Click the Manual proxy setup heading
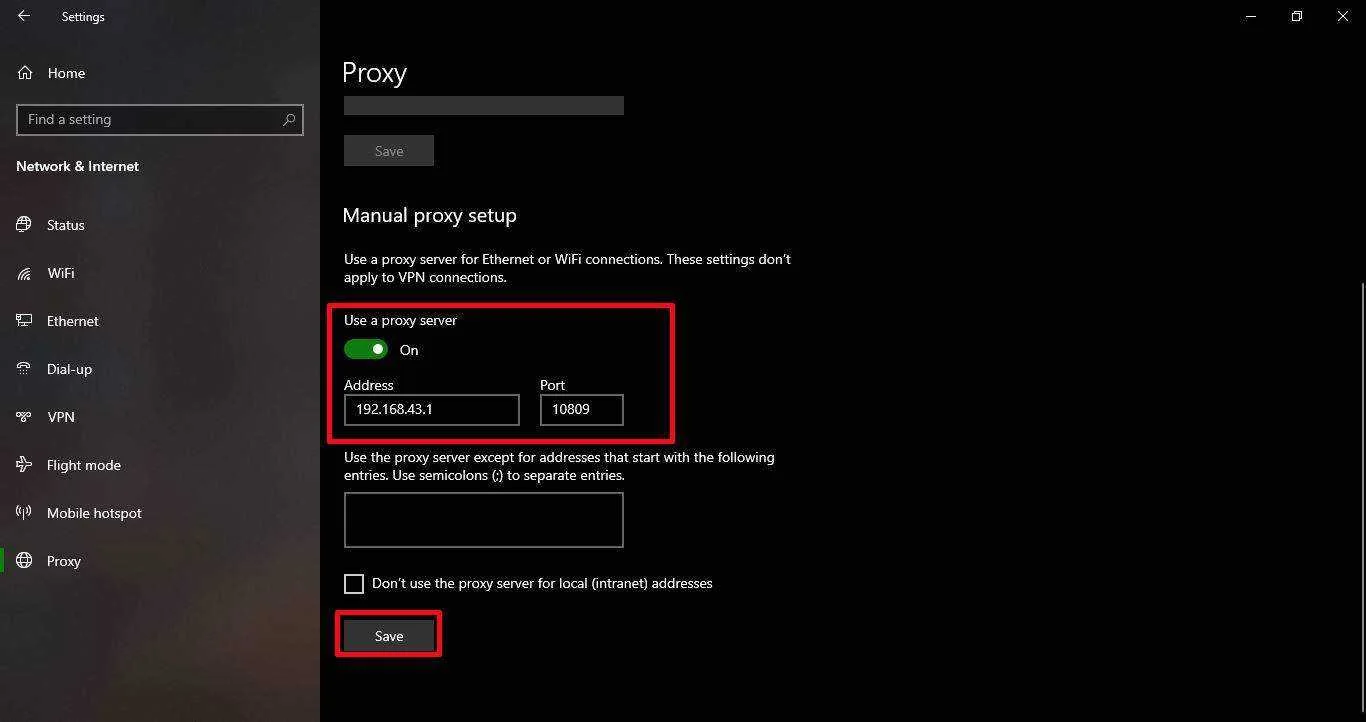This screenshot has height=722, width=1366. coord(430,215)
